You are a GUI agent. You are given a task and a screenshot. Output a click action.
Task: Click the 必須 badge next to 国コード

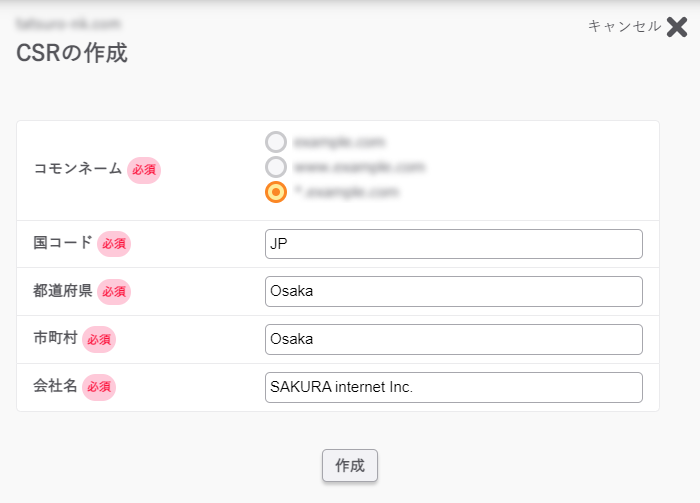tap(114, 244)
